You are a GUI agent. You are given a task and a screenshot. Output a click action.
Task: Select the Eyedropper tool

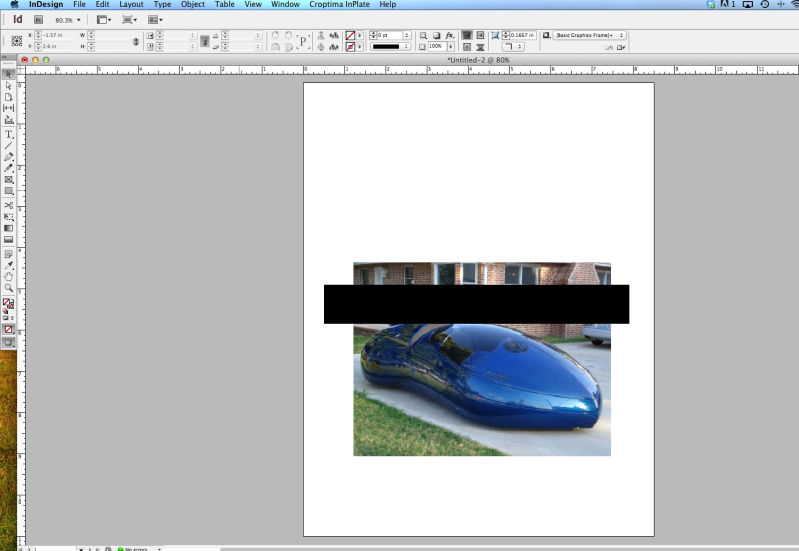click(8, 266)
